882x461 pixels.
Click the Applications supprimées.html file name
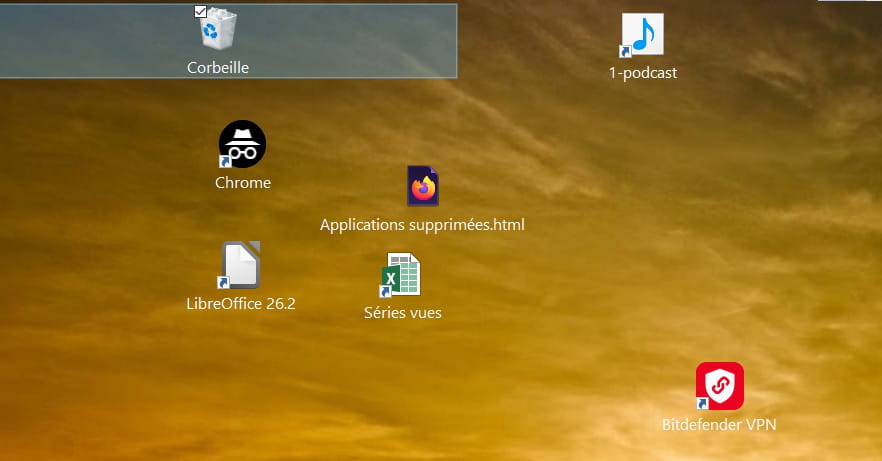click(x=422, y=225)
